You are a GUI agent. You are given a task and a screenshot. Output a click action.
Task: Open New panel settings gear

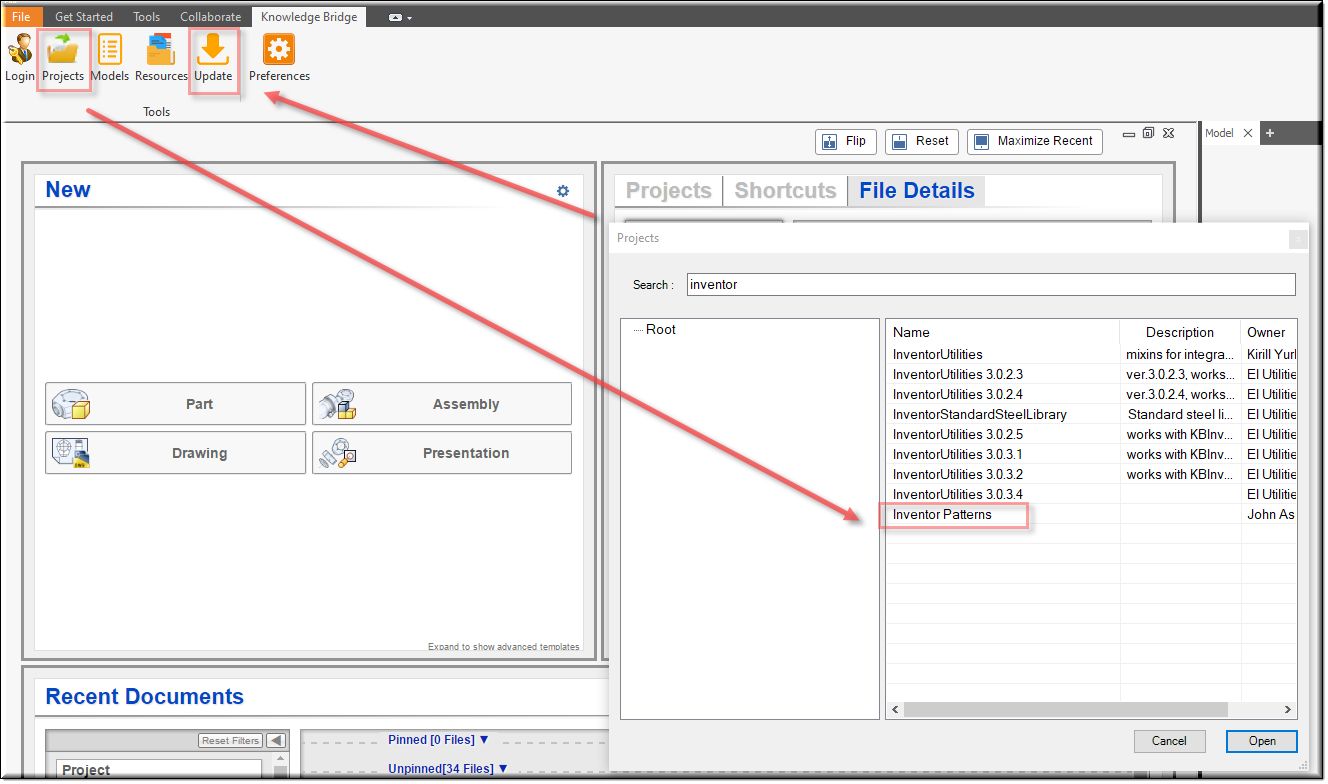[x=563, y=191]
